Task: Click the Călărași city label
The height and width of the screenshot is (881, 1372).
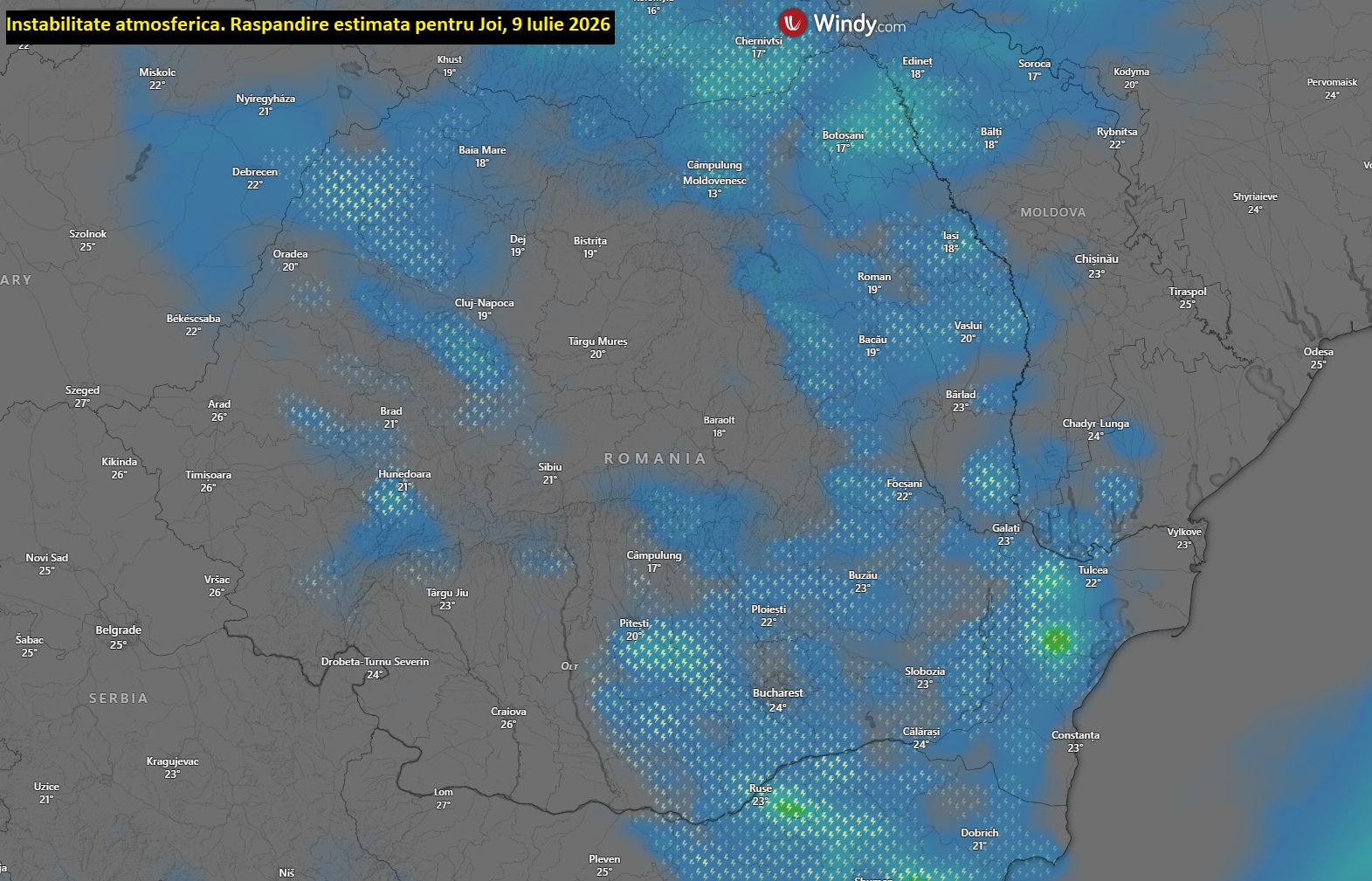Action: click(920, 732)
